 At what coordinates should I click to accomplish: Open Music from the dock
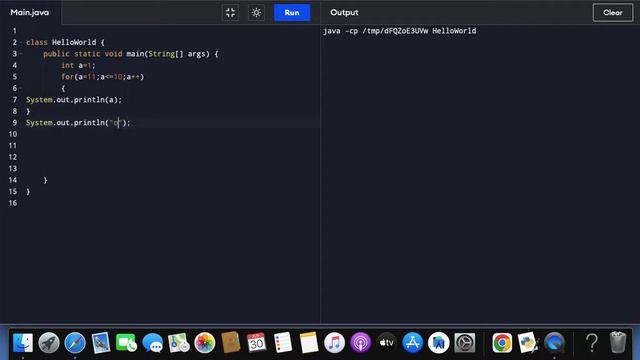[x=334, y=342]
